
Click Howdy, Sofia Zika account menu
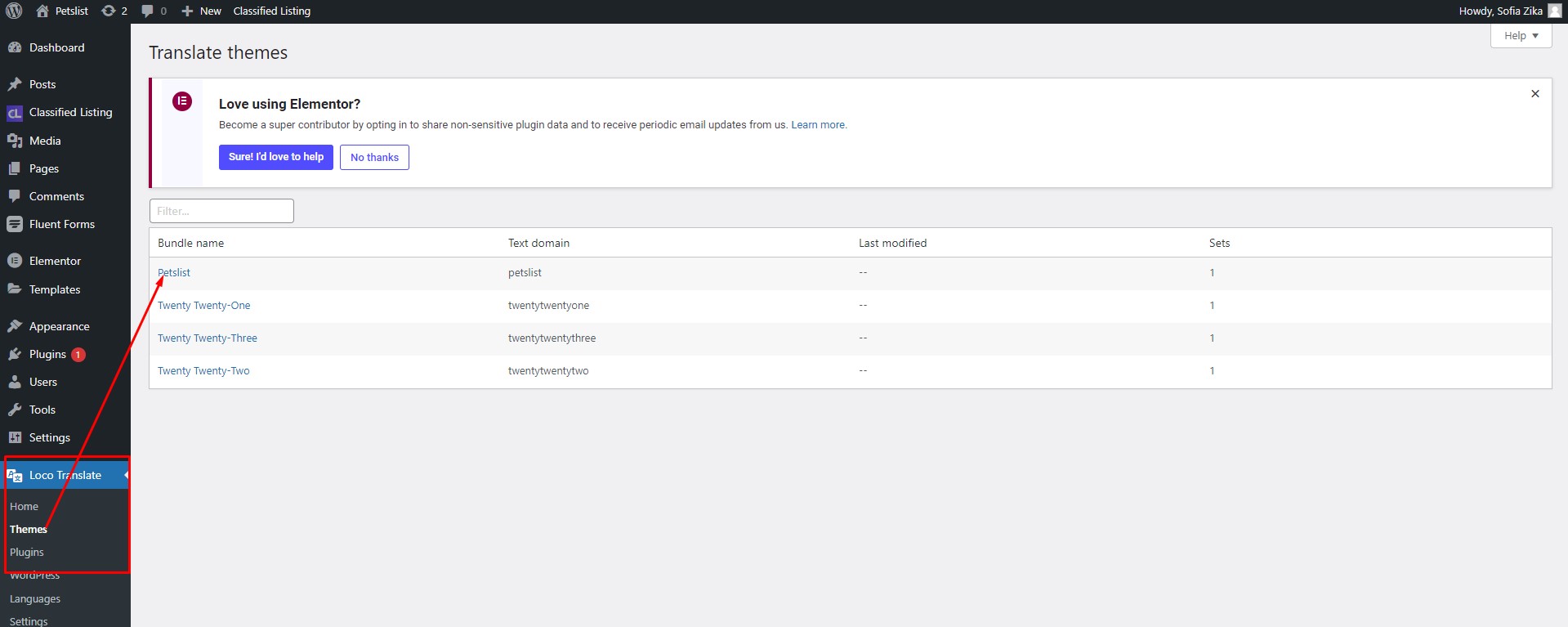1510,11
